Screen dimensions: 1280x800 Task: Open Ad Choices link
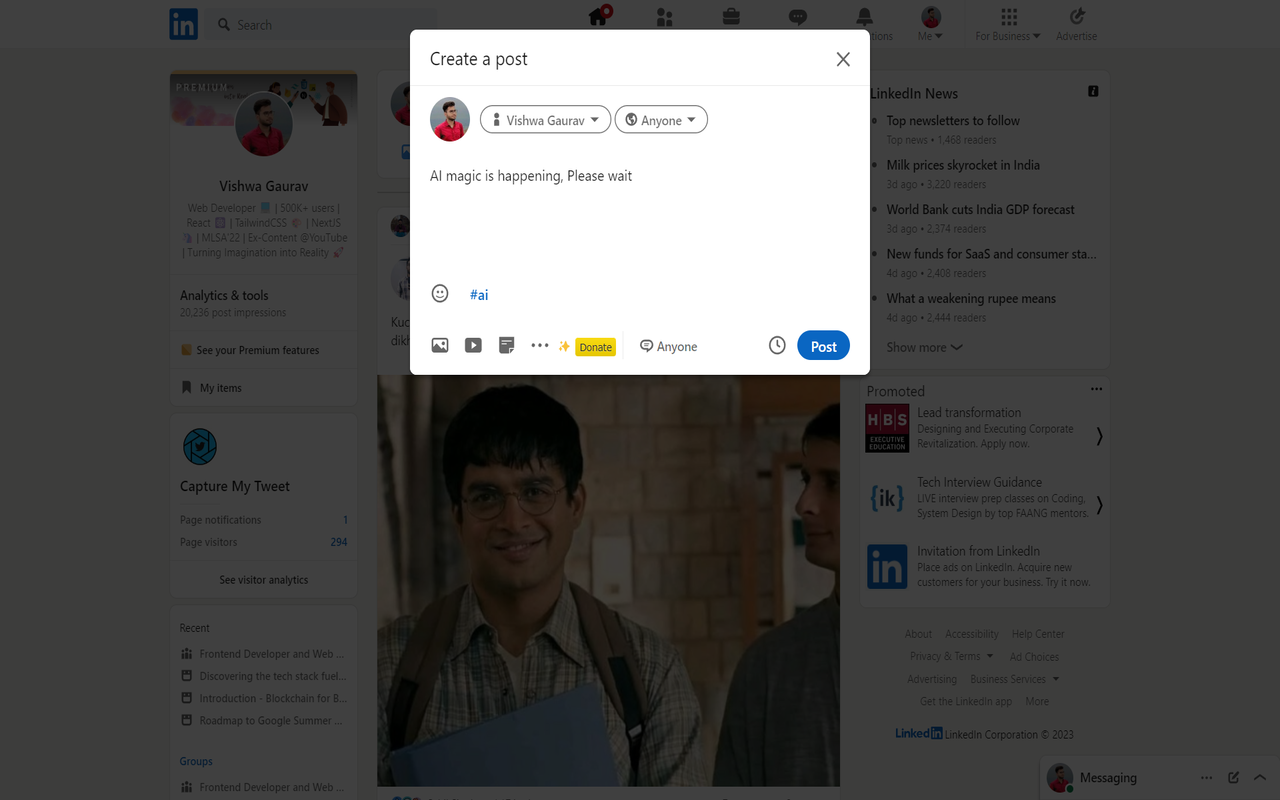click(1034, 657)
